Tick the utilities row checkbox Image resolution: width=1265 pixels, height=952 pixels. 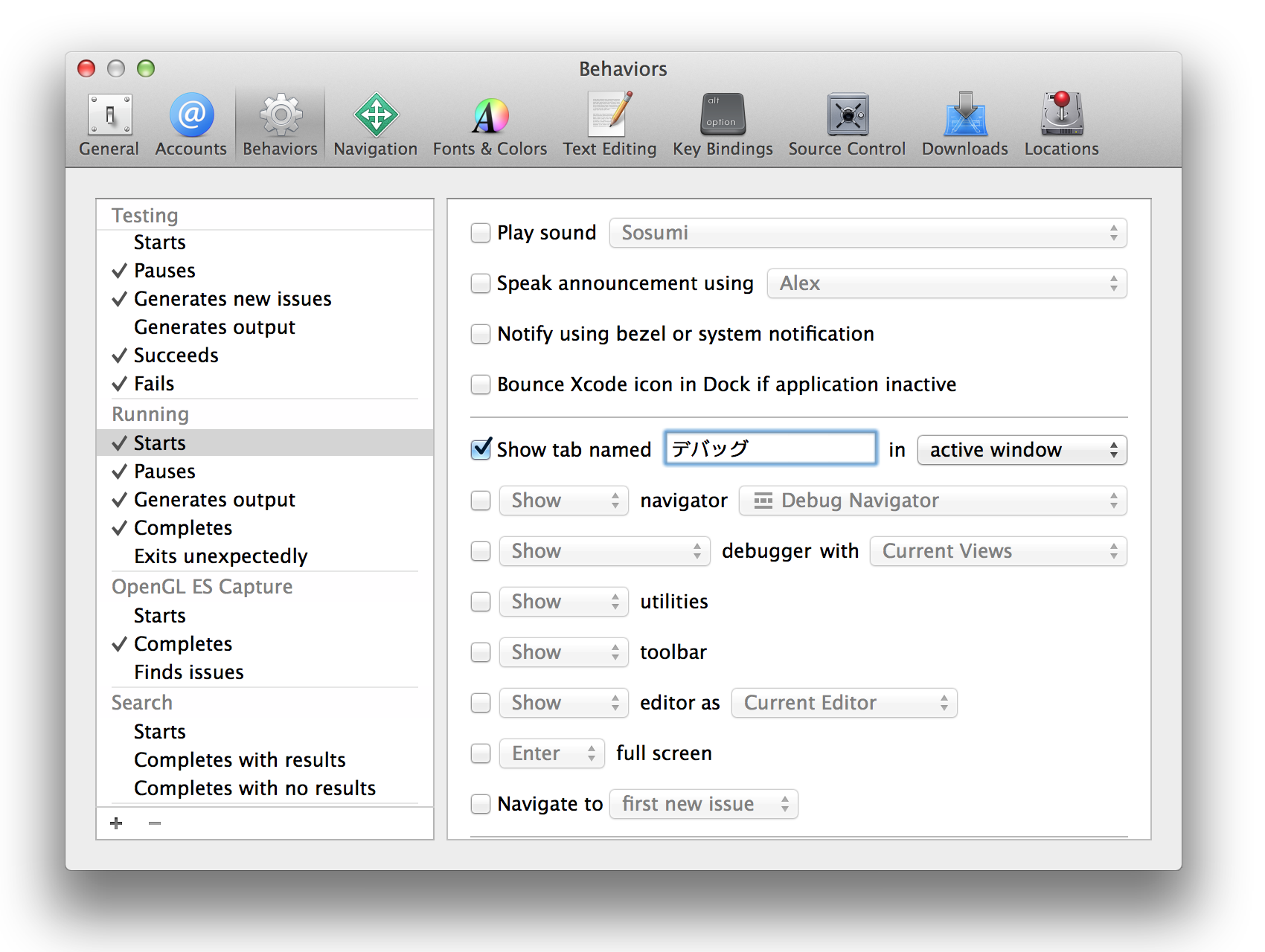(x=481, y=602)
